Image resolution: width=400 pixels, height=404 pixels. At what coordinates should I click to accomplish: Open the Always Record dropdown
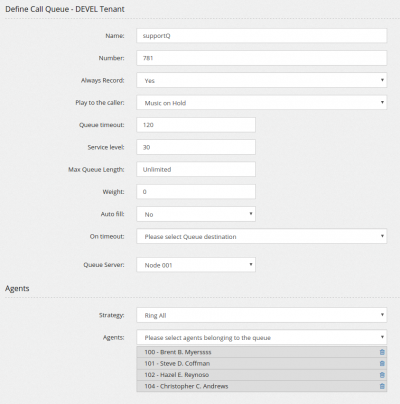click(262, 80)
